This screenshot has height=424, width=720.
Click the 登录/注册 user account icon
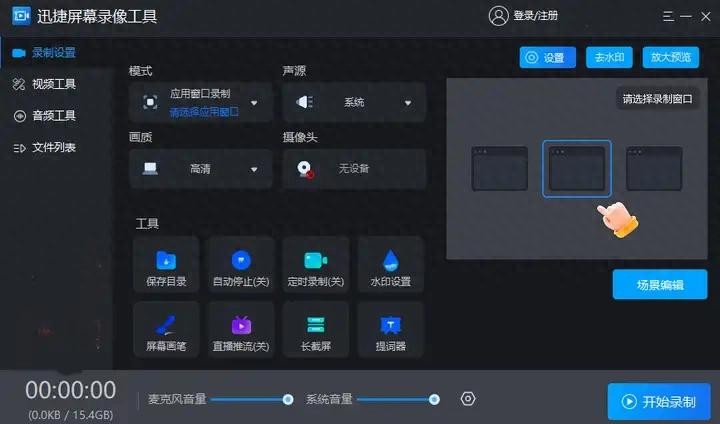[x=499, y=16]
